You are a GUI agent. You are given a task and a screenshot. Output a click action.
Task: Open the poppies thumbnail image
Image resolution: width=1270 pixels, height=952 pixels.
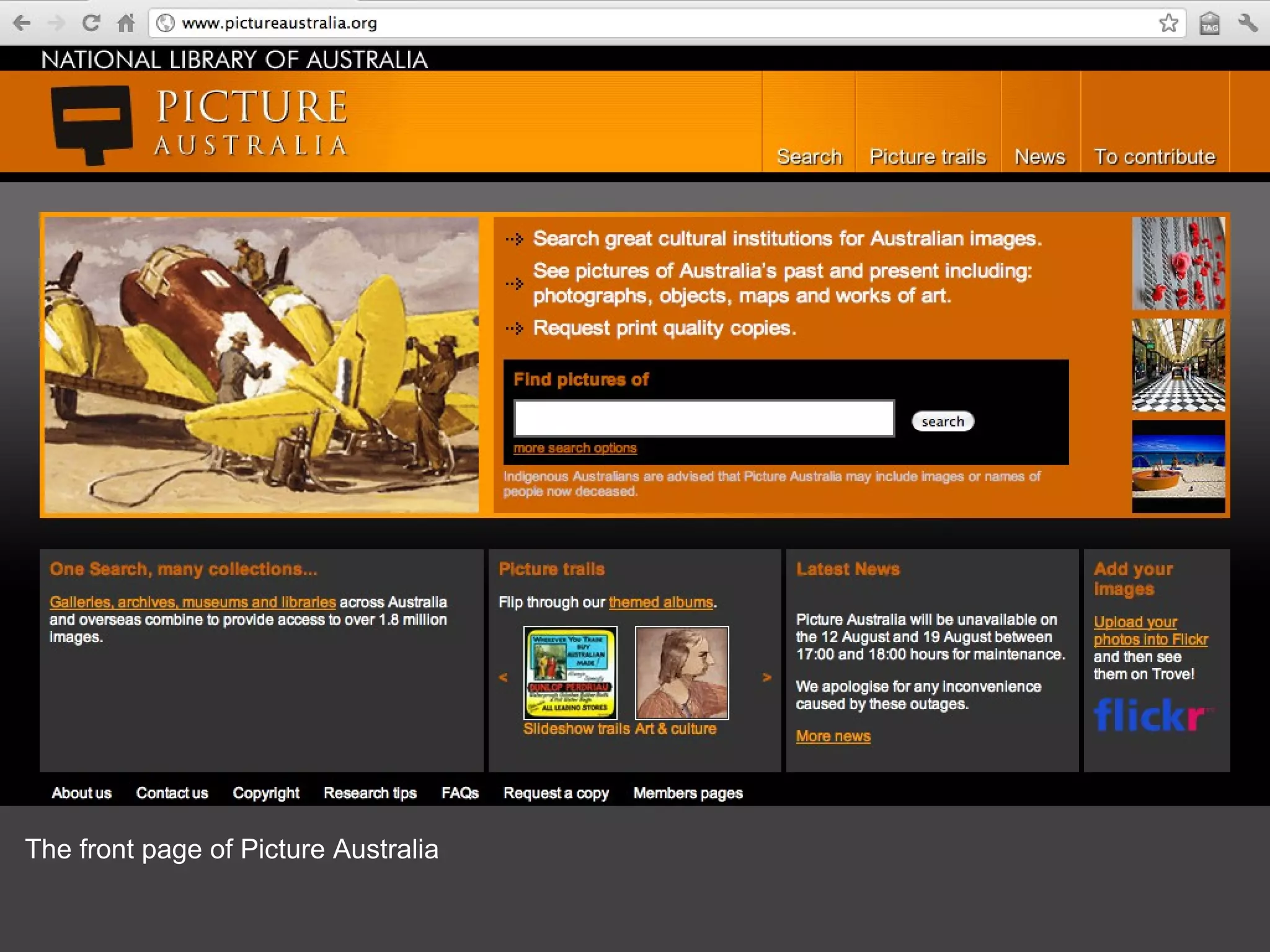click(x=1178, y=263)
